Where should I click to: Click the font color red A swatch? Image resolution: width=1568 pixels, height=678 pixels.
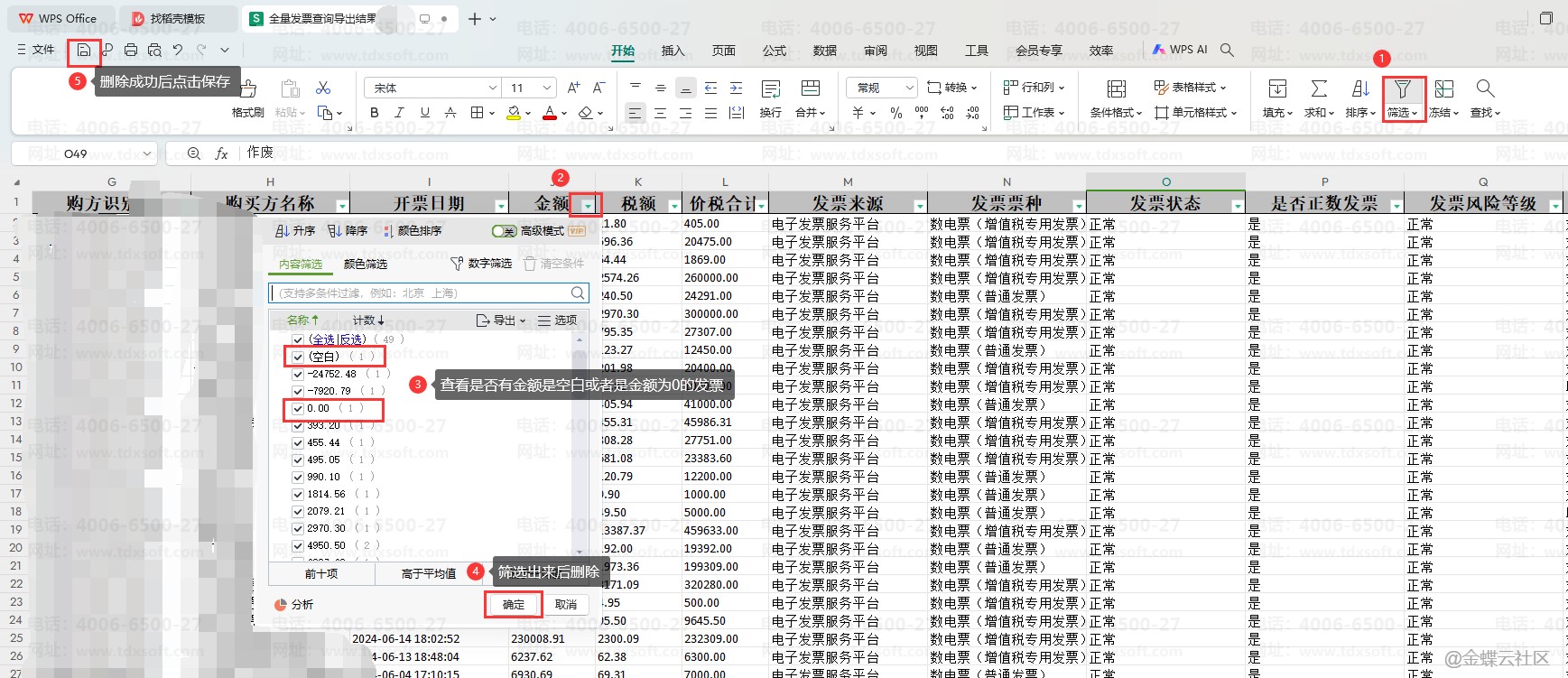(549, 113)
